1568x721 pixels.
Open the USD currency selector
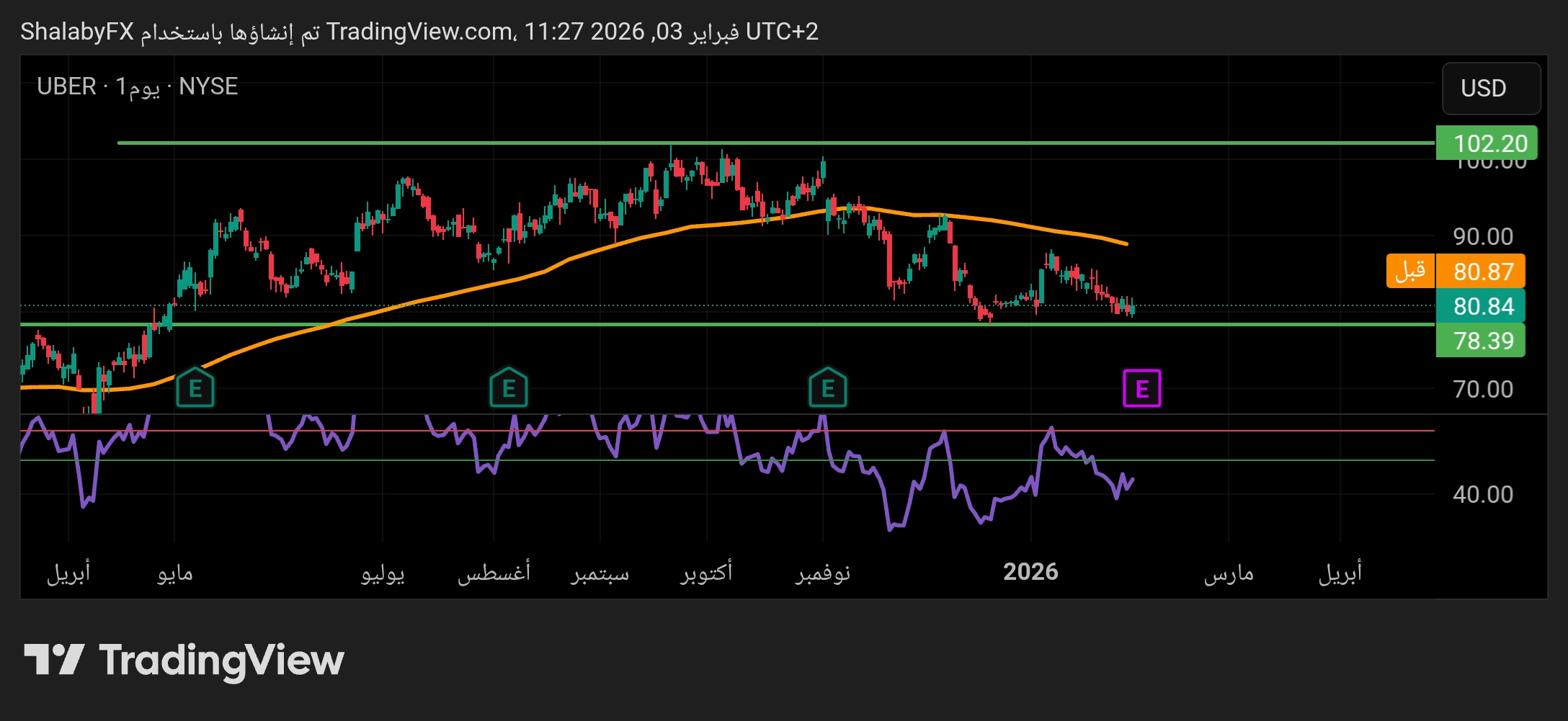pos(1491,89)
